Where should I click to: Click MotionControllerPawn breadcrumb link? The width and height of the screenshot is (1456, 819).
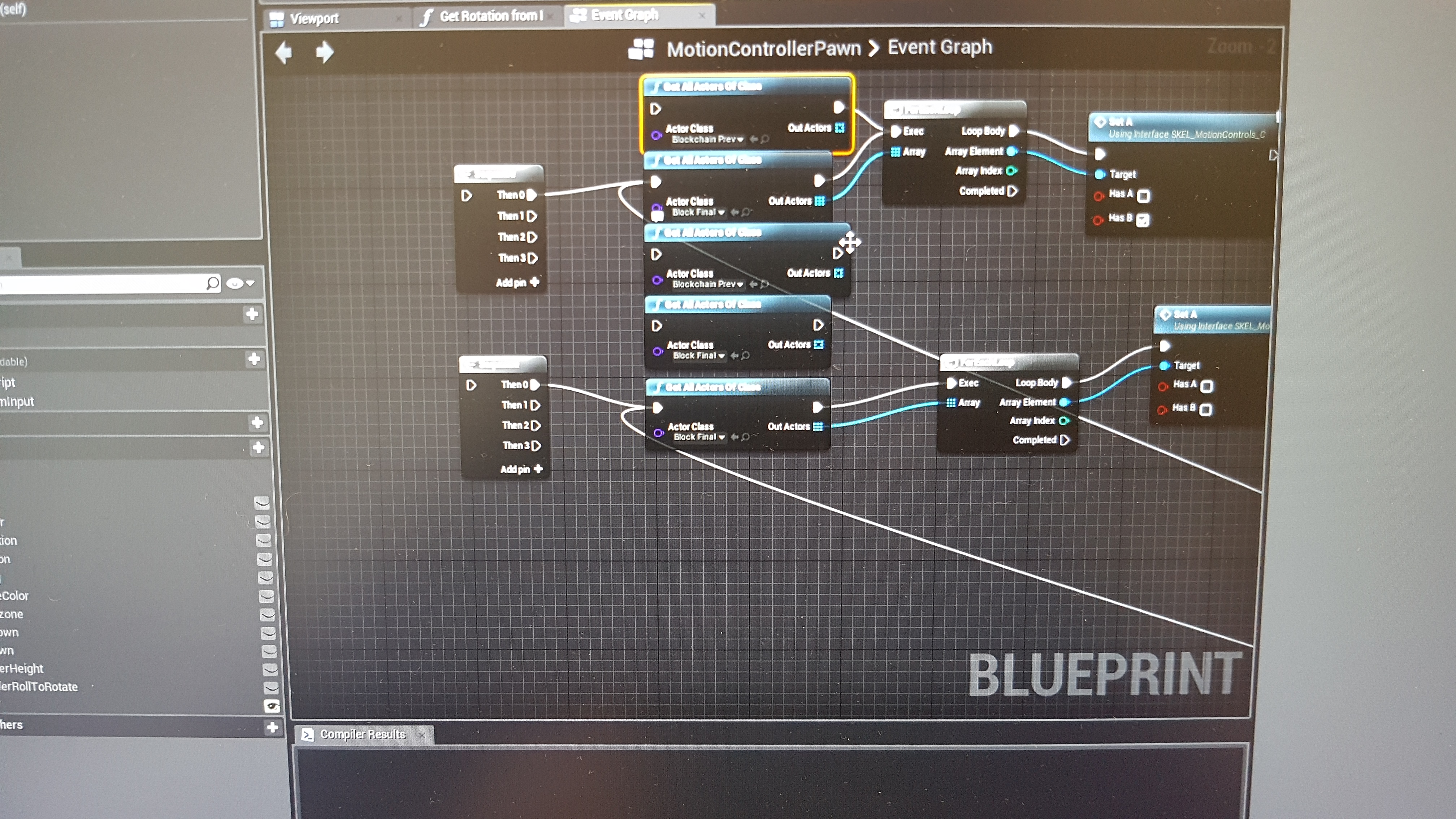click(x=763, y=49)
